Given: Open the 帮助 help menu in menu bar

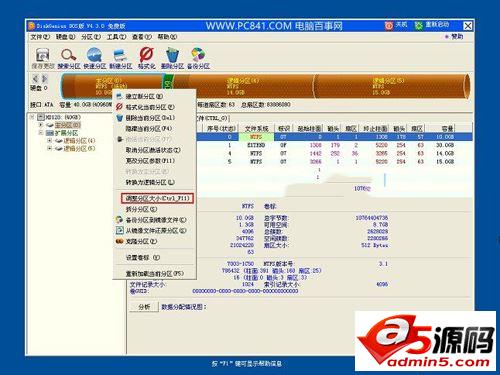Looking at the screenshot, I should pyautogui.click(x=167, y=37).
